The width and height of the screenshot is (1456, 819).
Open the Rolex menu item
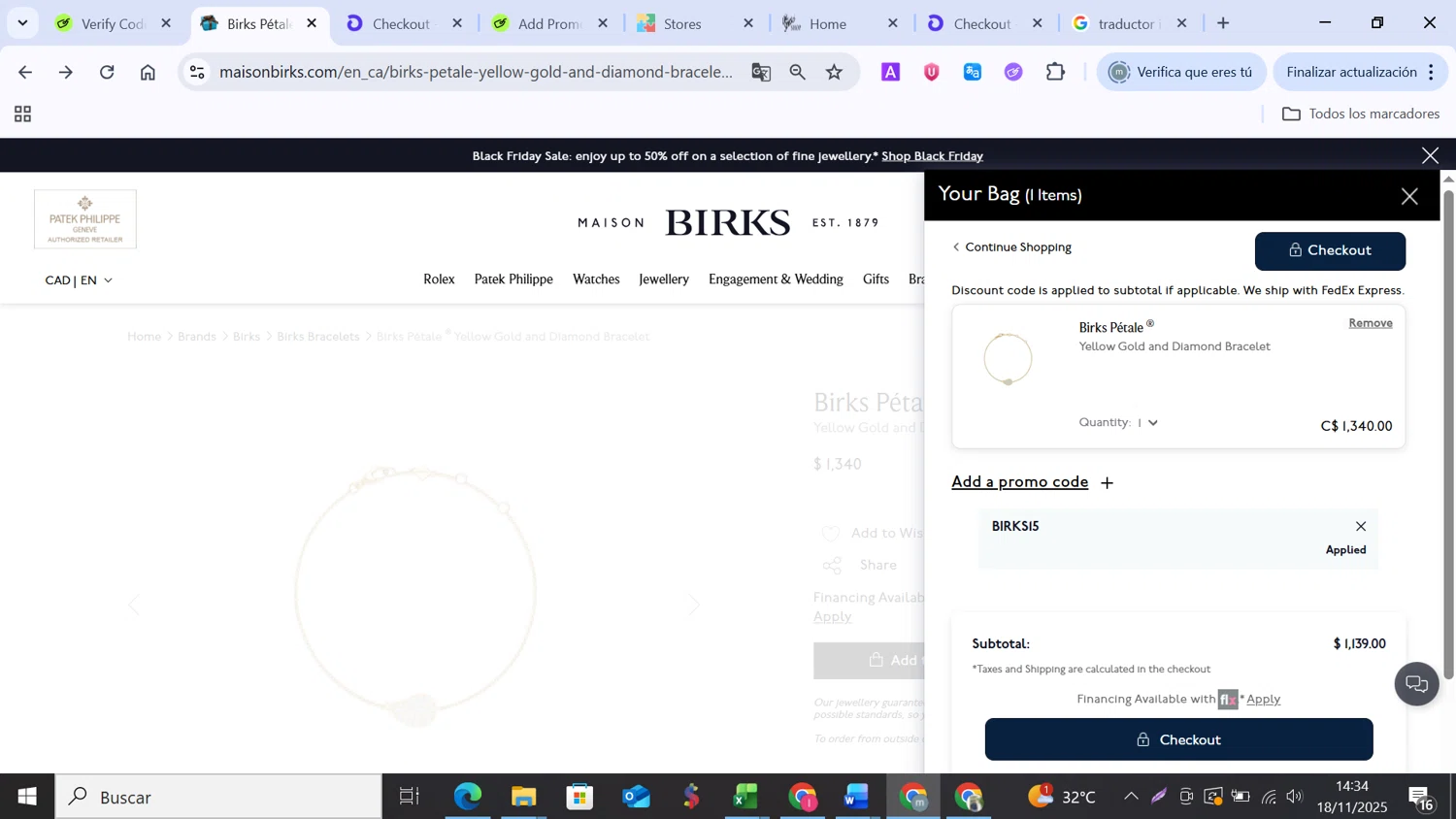439,279
